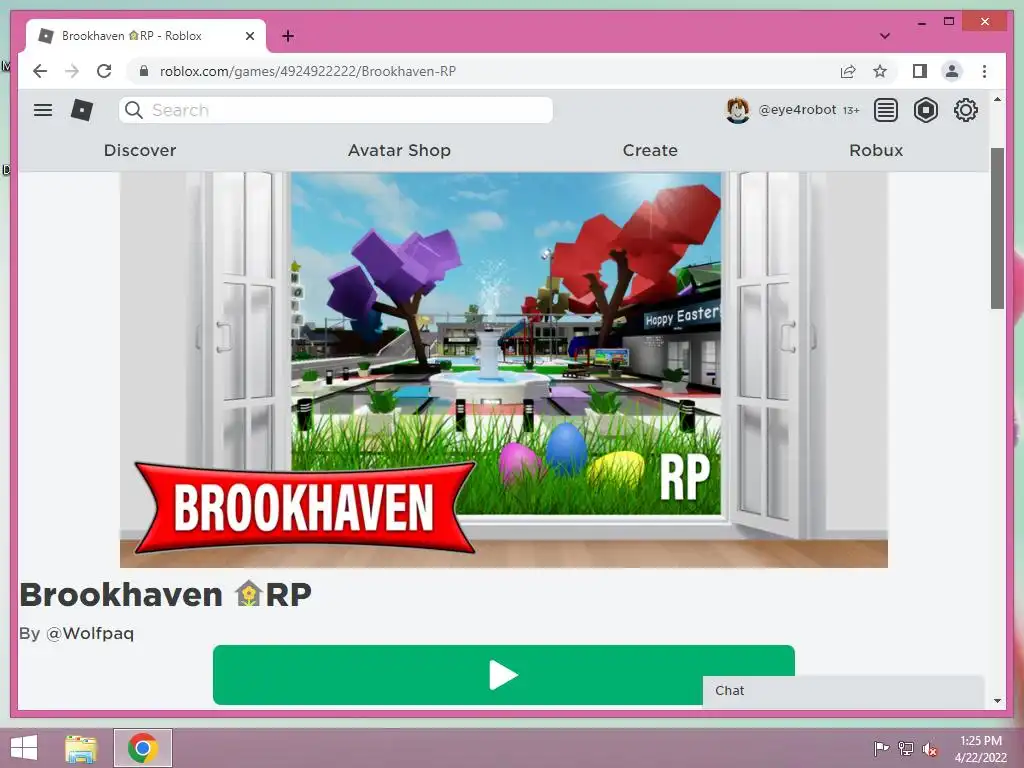Screen dimensions: 1024x768
Task: Click the scrollbar down arrow
Action: [997, 701]
